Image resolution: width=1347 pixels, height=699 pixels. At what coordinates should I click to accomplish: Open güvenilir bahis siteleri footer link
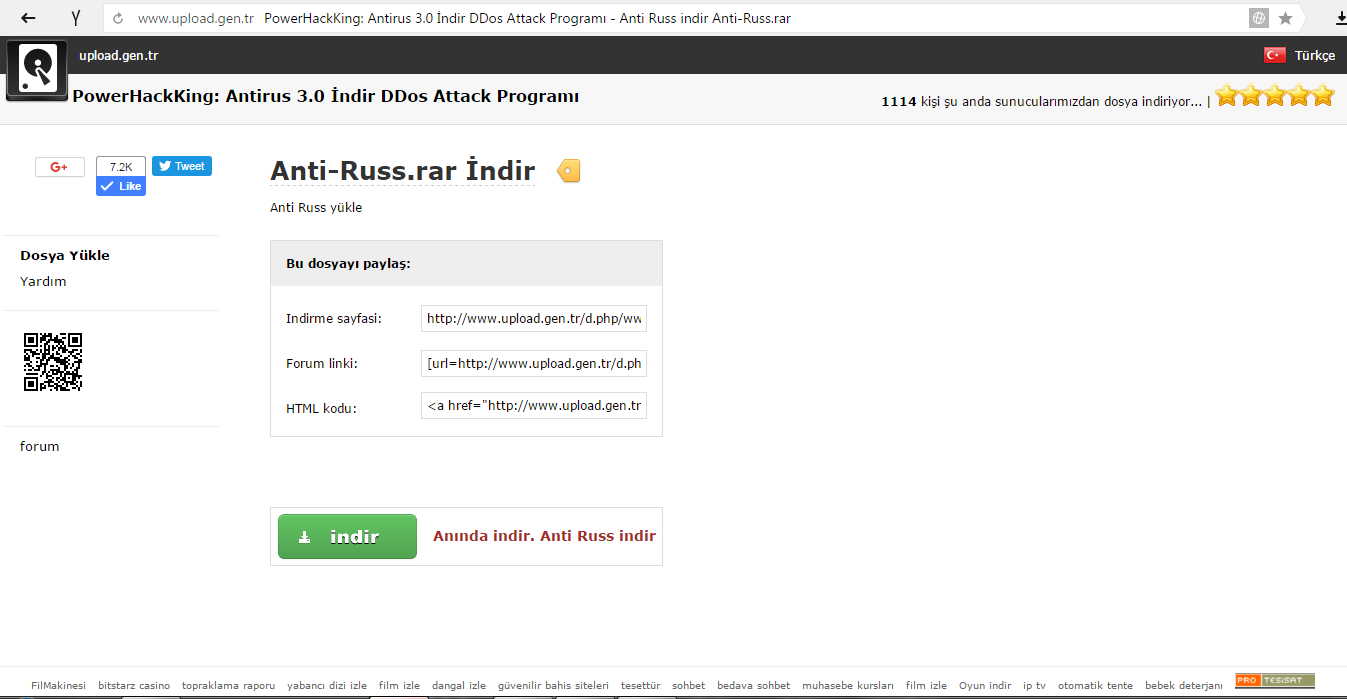553,685
